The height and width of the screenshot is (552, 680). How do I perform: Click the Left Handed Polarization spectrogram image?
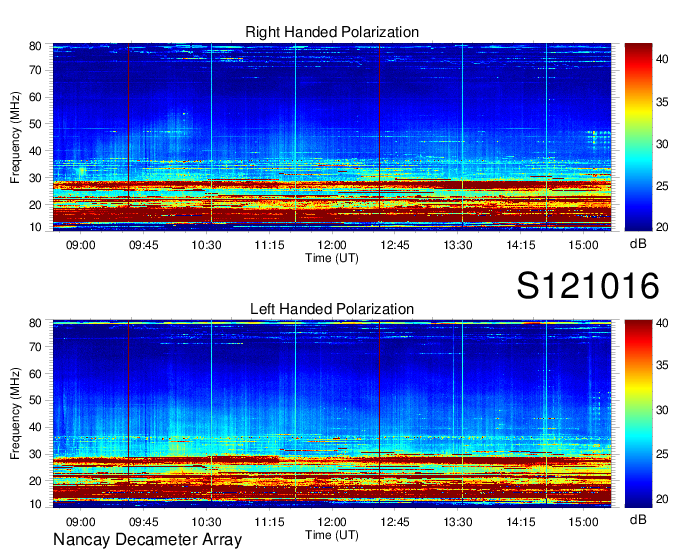[x=332, y=414]
